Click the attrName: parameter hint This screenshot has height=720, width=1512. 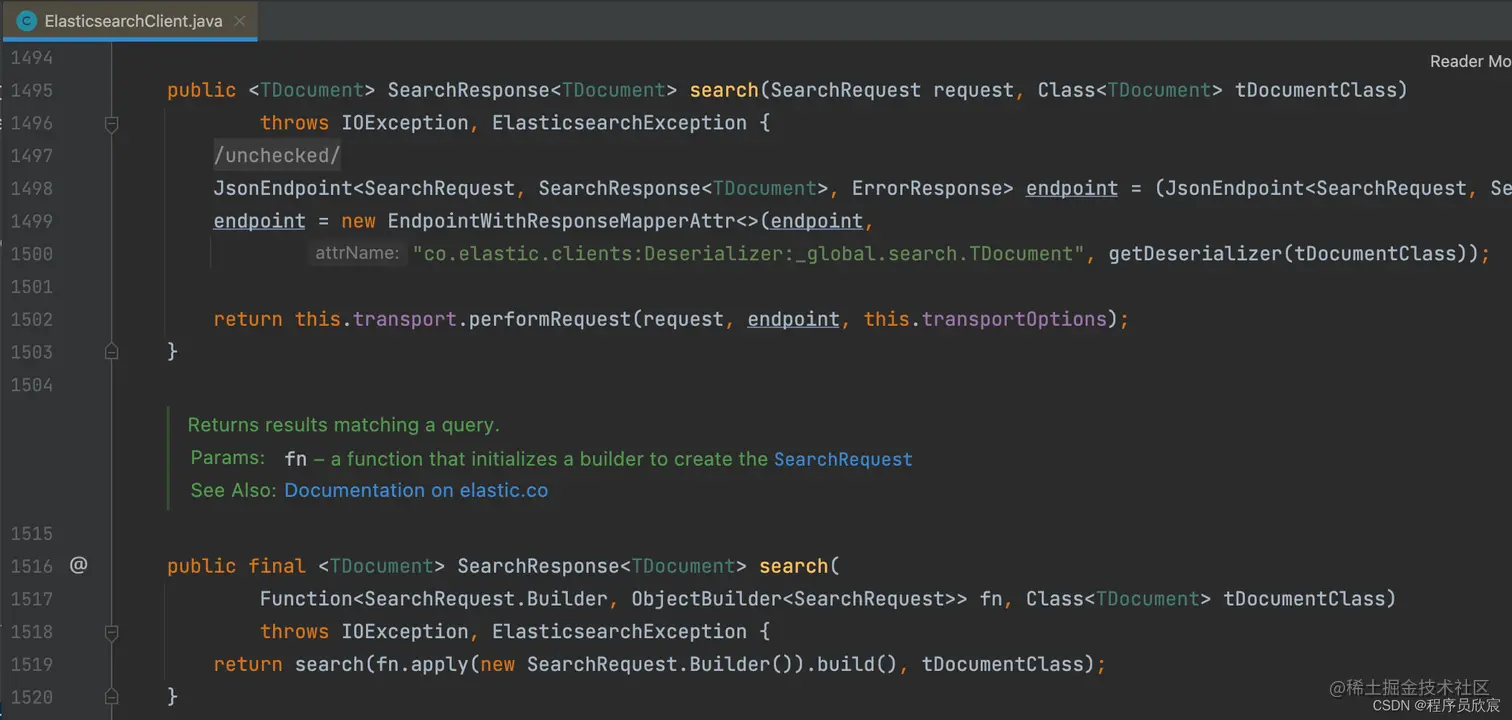357,254
